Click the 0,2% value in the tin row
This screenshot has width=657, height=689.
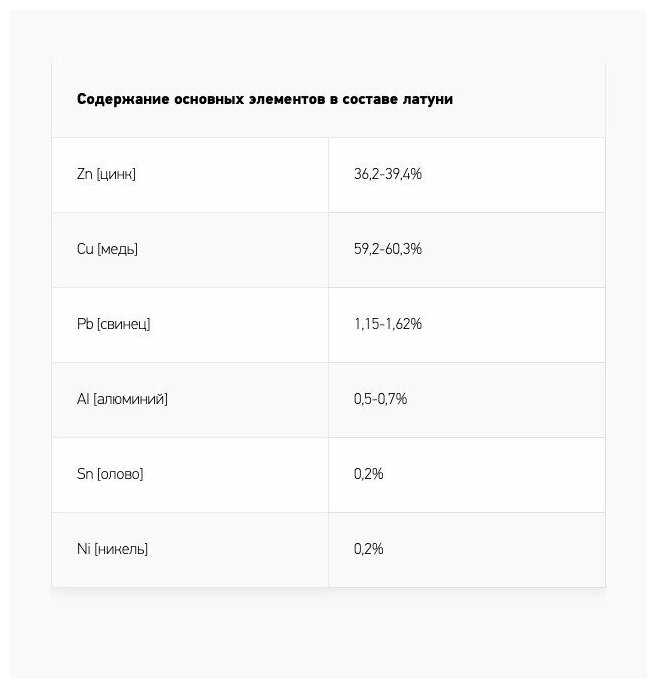(x=368, y=474)
